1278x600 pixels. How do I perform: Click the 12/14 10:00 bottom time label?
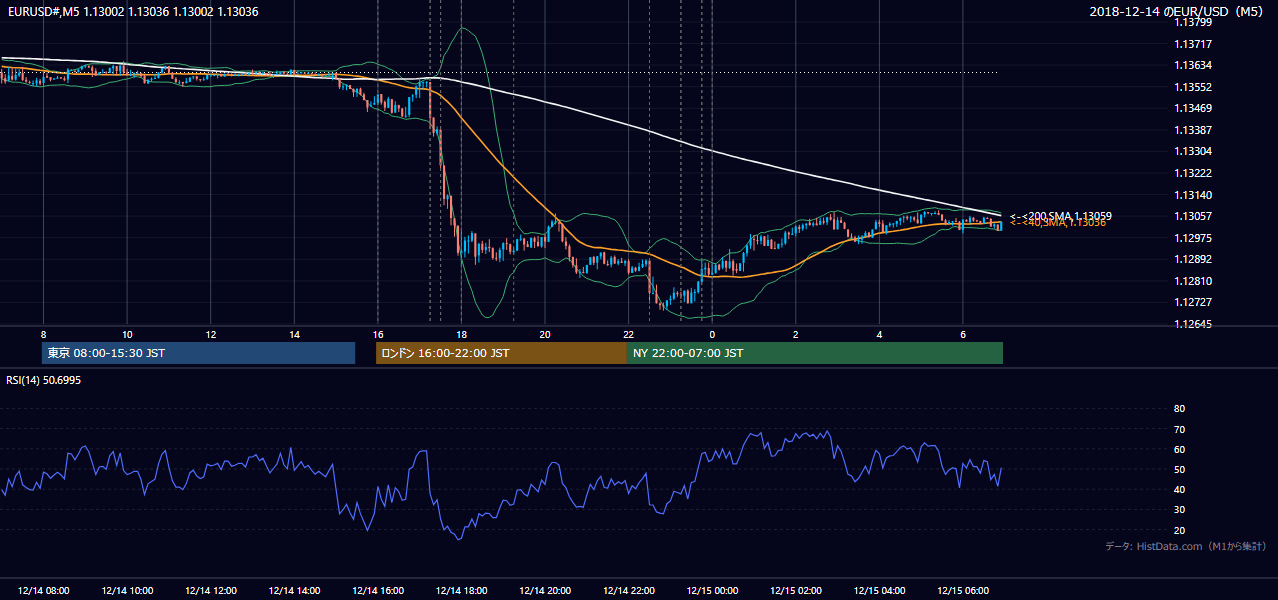tap(127, 591)
